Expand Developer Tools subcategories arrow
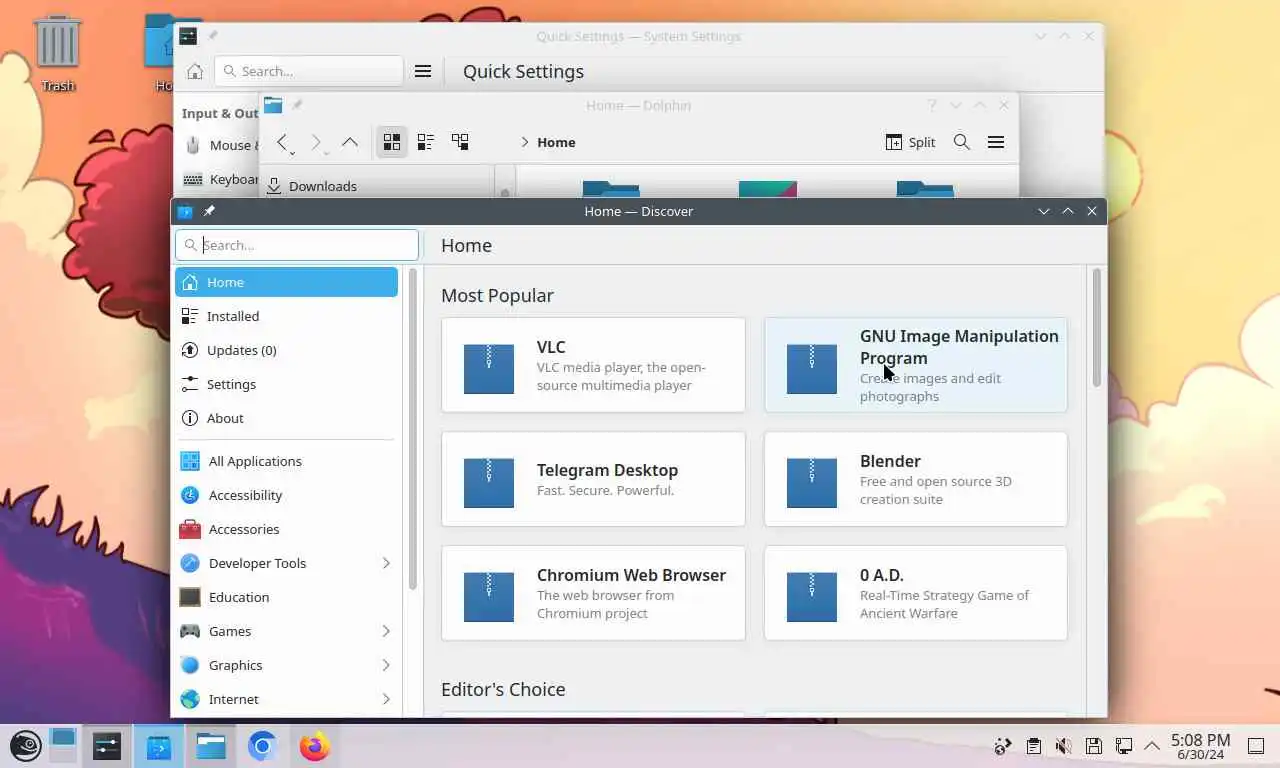The width and height of the screenshot is (1280, 768). [386, 563]
